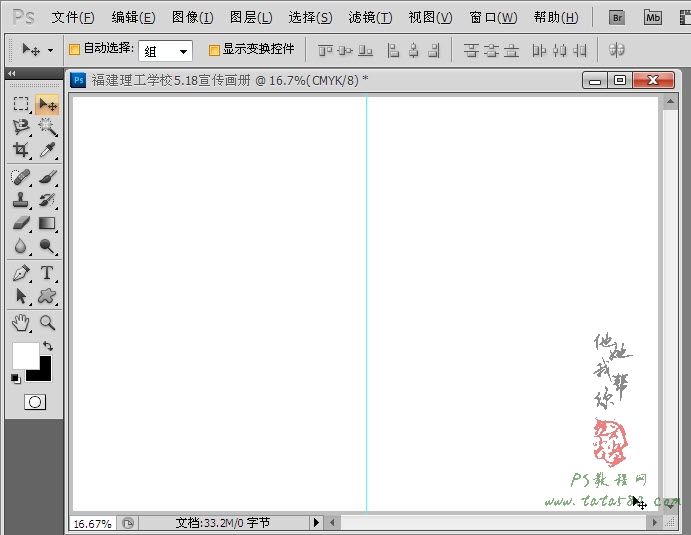Viewport: 691px width, 535px height.
Task: Swap foreground and background colors
Action: pyautogui.click(x=48, y=346)
